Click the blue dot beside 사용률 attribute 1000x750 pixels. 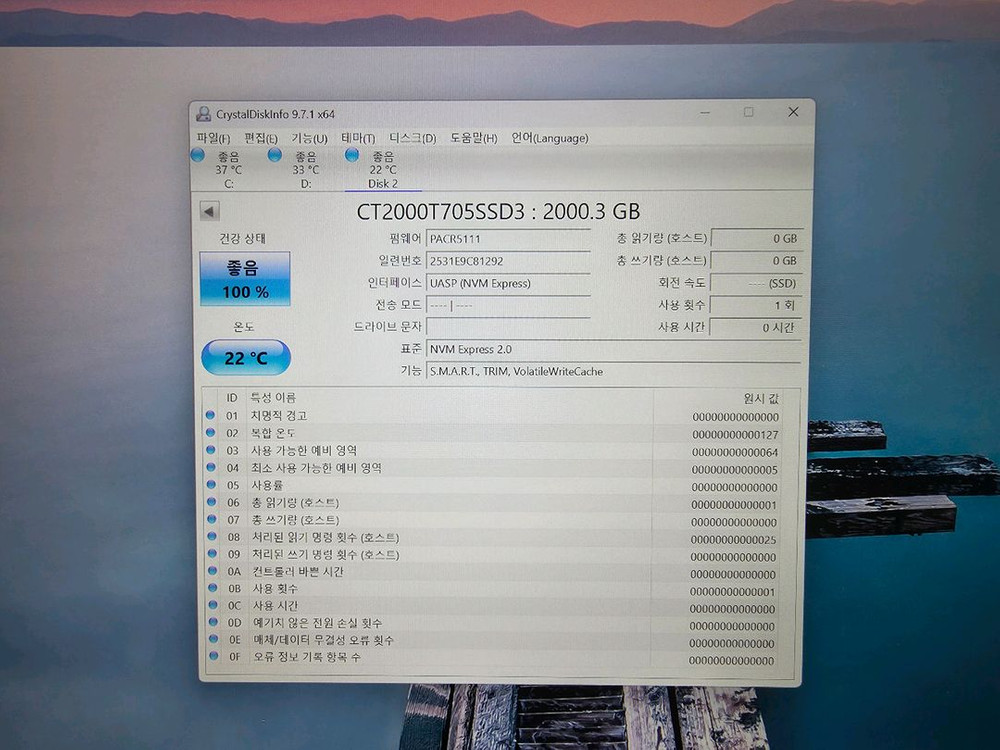click(x=210, y=485)
